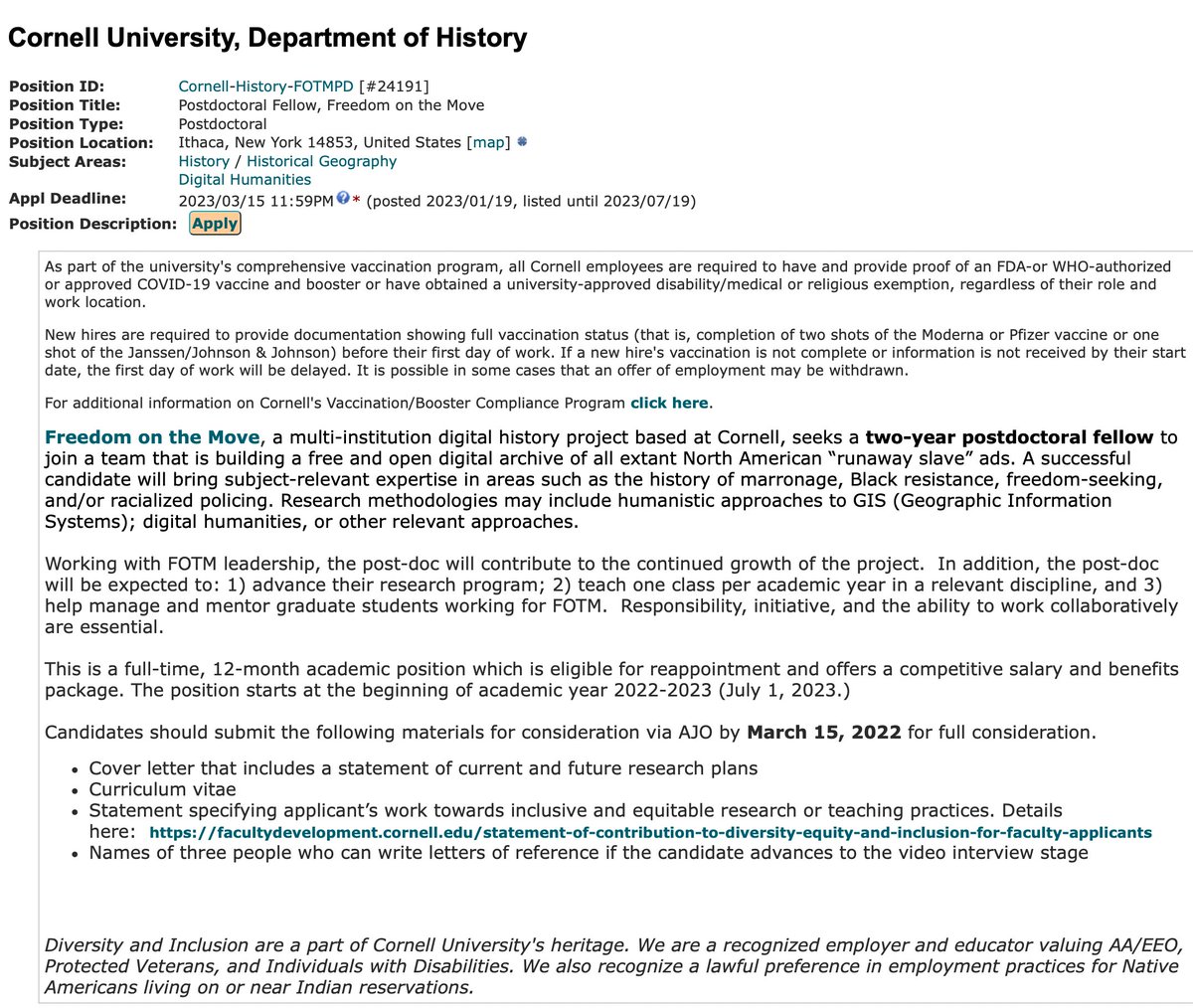
Task: Click the 'Subject Areas:' label
Action: pos(68,161)
